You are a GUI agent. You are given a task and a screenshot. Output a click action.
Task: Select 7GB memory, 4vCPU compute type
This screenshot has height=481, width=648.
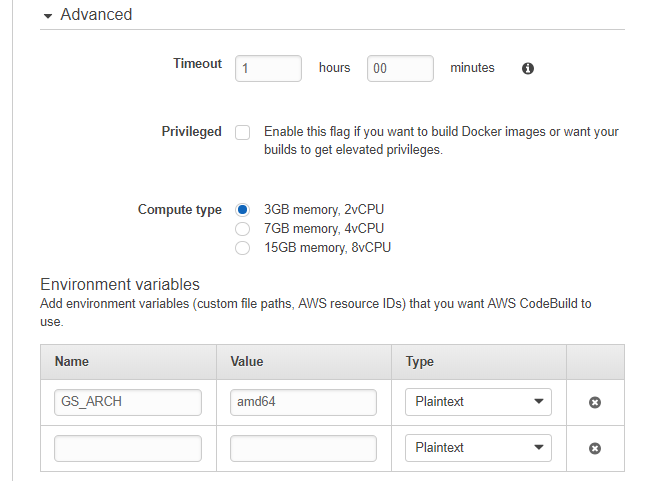coord(242,229)
